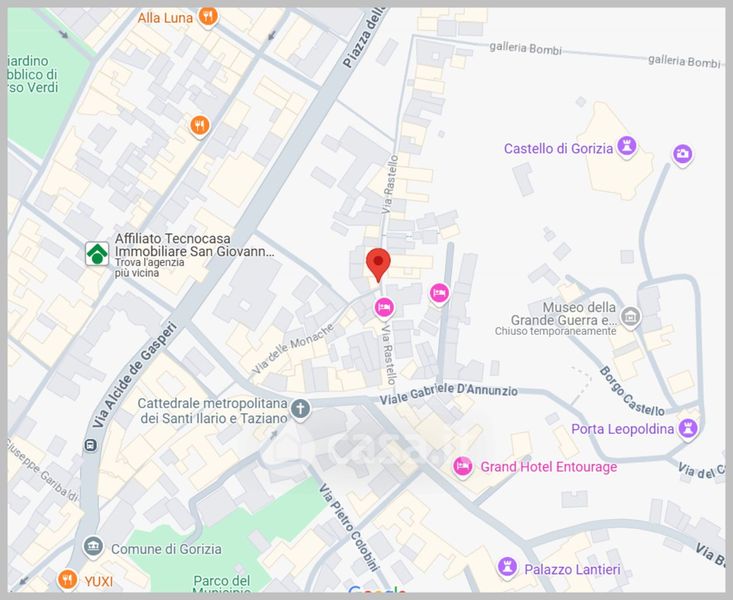The width and height of the screenshot is (733, 600).
Task: Open the Grand Hotel Entourage label
Action: click(548, 467)
